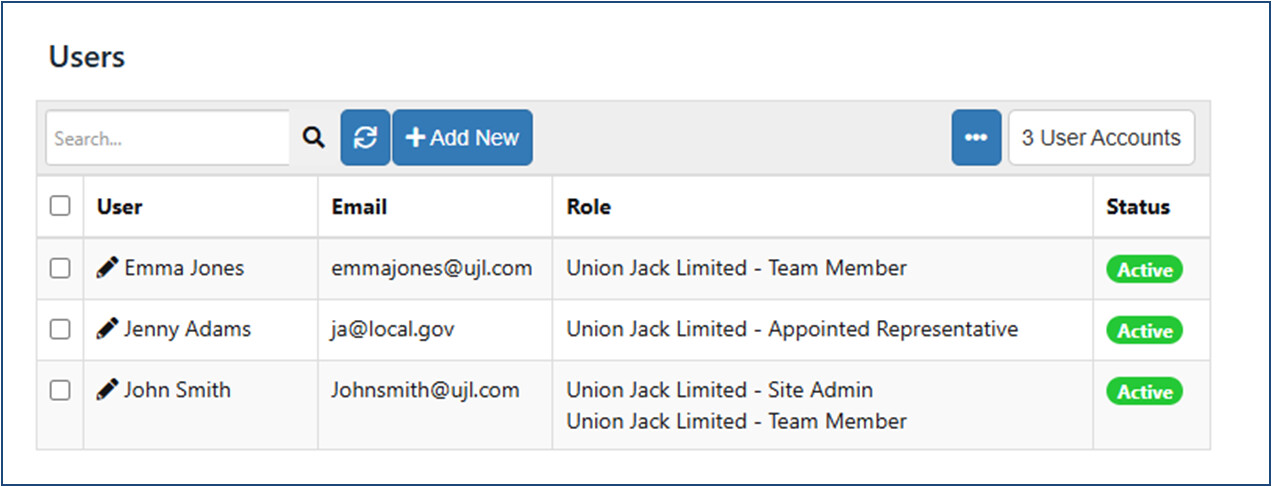
Task: Edit Emma Jones with pencil icon
Action: click(107, 268)
